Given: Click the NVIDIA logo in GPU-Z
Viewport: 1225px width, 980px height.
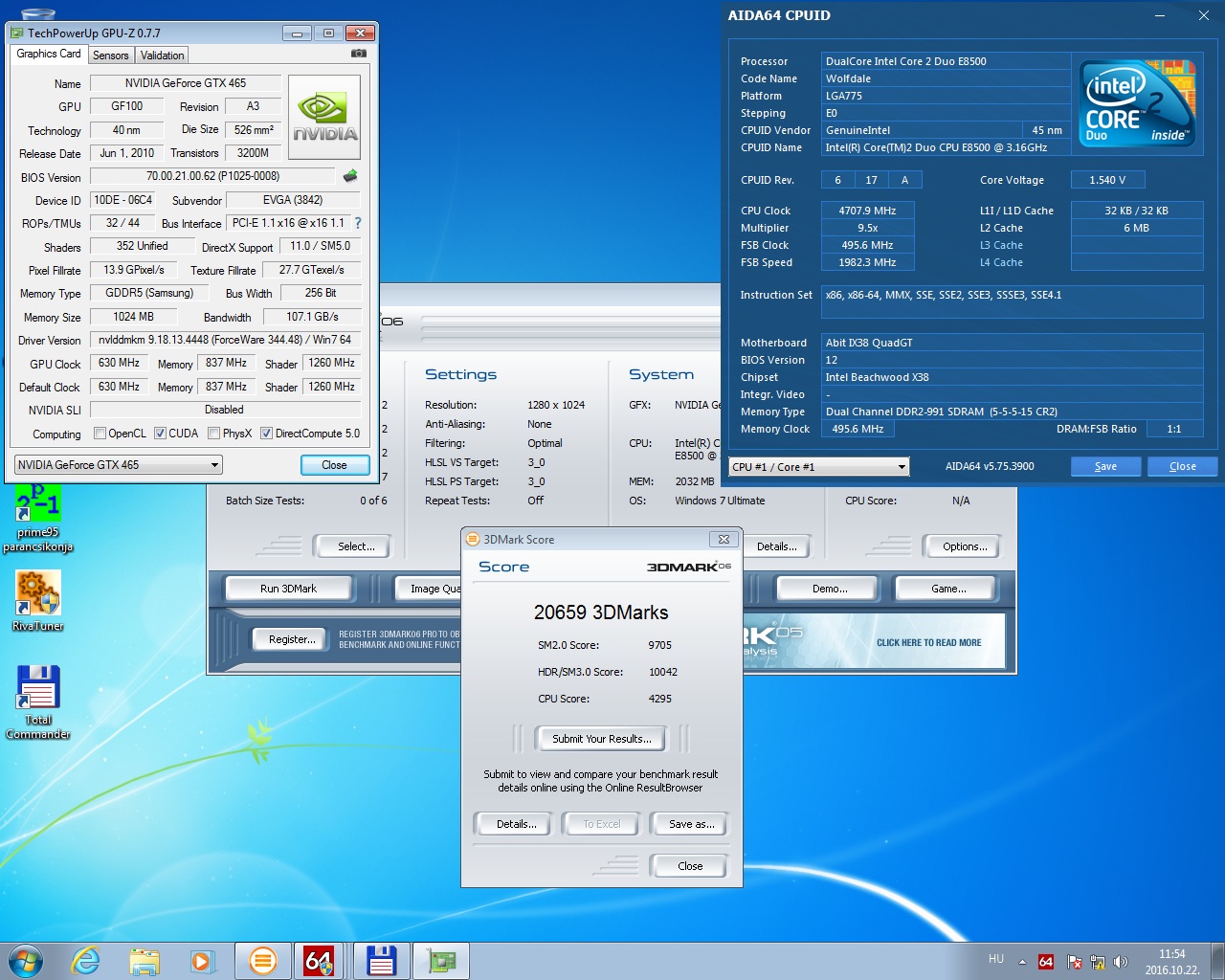Looking at the screenshot, I should click(324, 117).
